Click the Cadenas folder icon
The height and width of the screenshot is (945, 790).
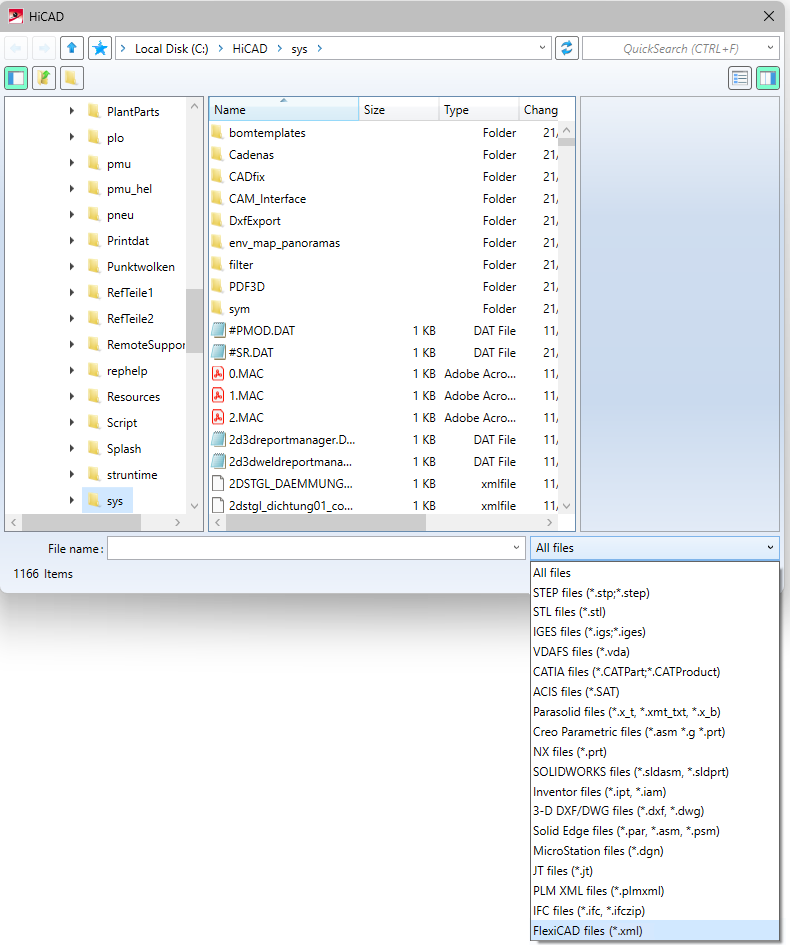218,154
